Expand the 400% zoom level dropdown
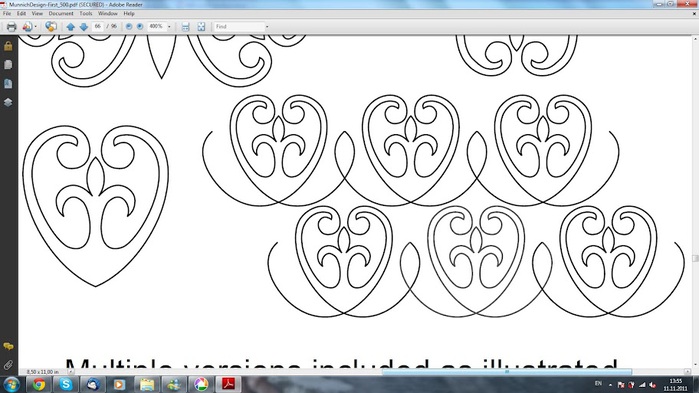Screen dimensions: 699x393 pyautogui.click(x=169, y=27)
